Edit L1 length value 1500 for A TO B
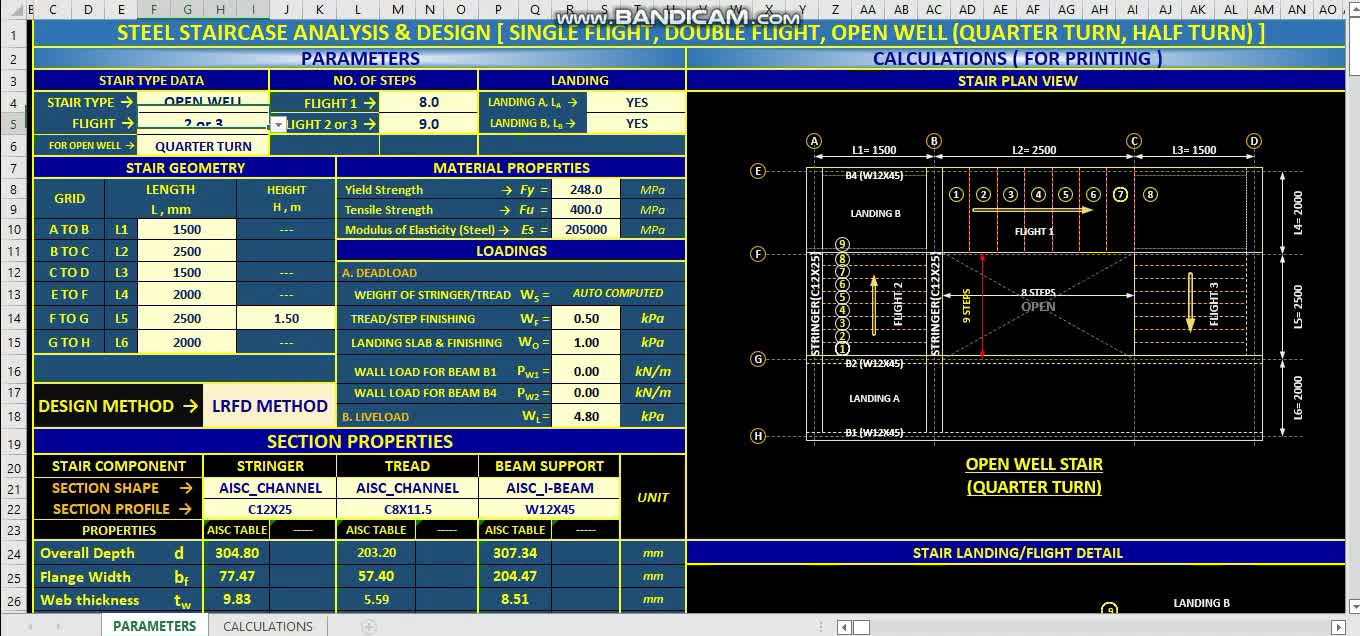This screenshot has height=636, width=1360. (187, 230)
